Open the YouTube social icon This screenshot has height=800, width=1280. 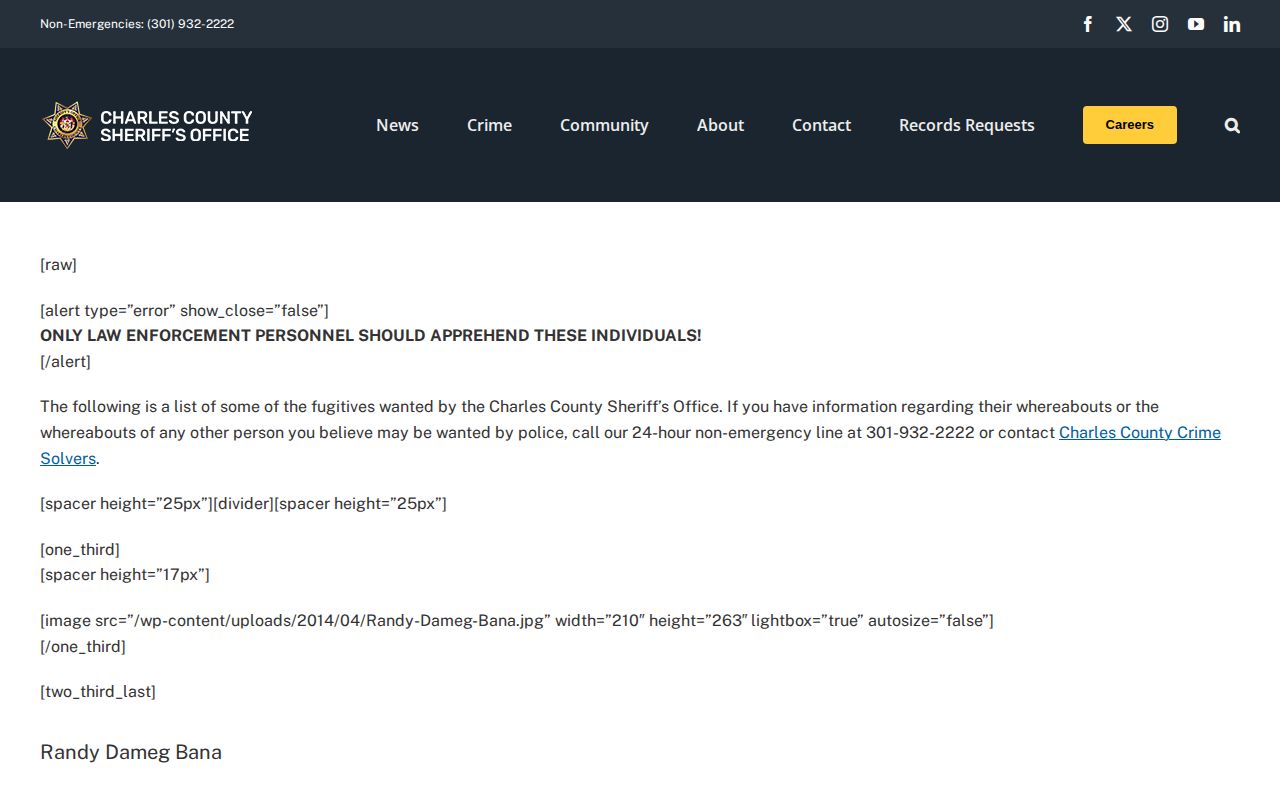click(1196, 24)
